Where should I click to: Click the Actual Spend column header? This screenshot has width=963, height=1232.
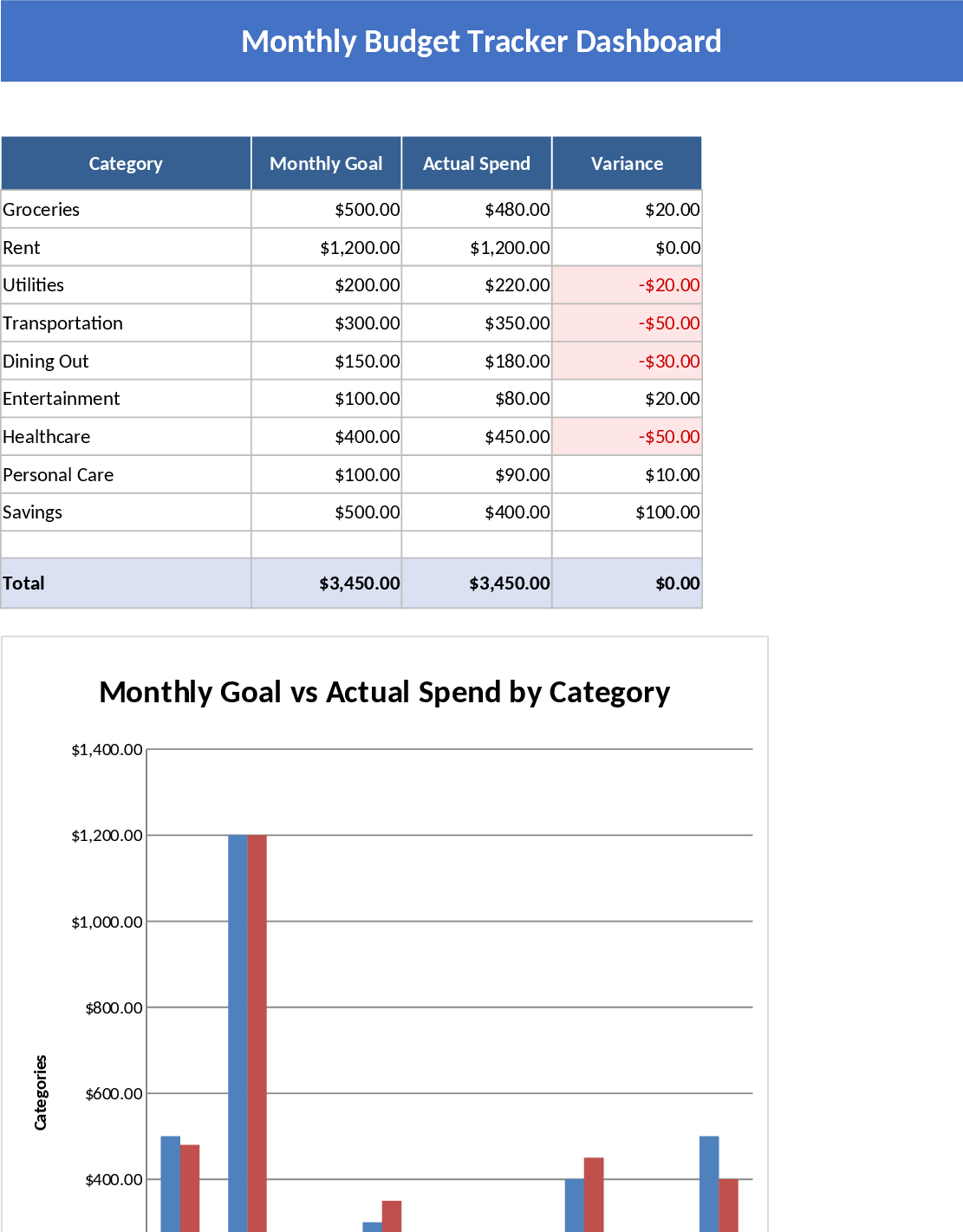pos(476,163)
